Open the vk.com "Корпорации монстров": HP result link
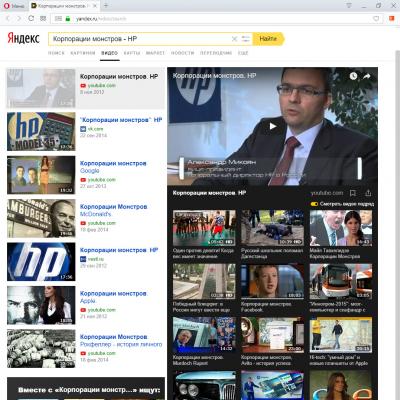400x400 pixels. [121, 120]
